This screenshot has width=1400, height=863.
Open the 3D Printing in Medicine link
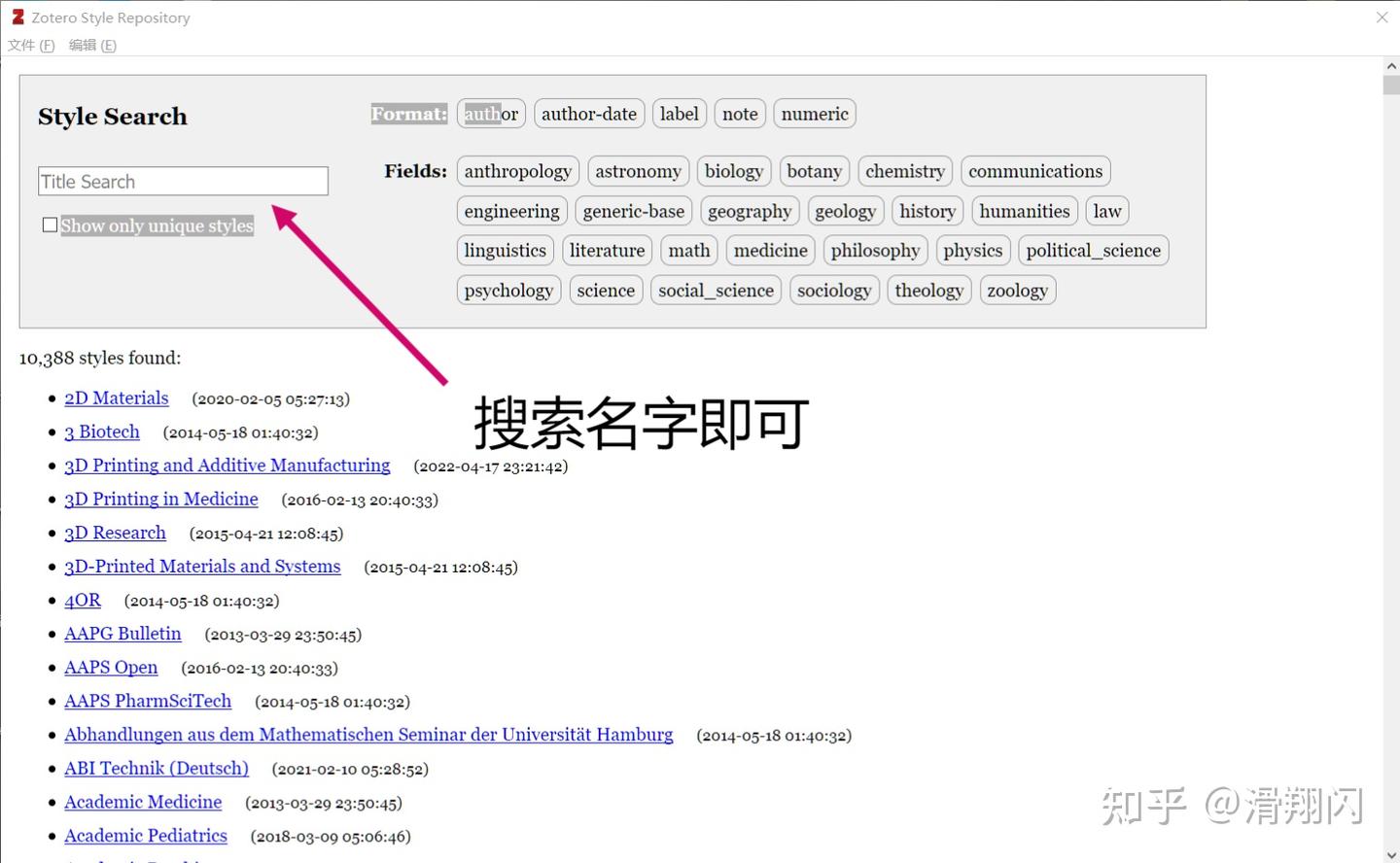coord(161,499)
